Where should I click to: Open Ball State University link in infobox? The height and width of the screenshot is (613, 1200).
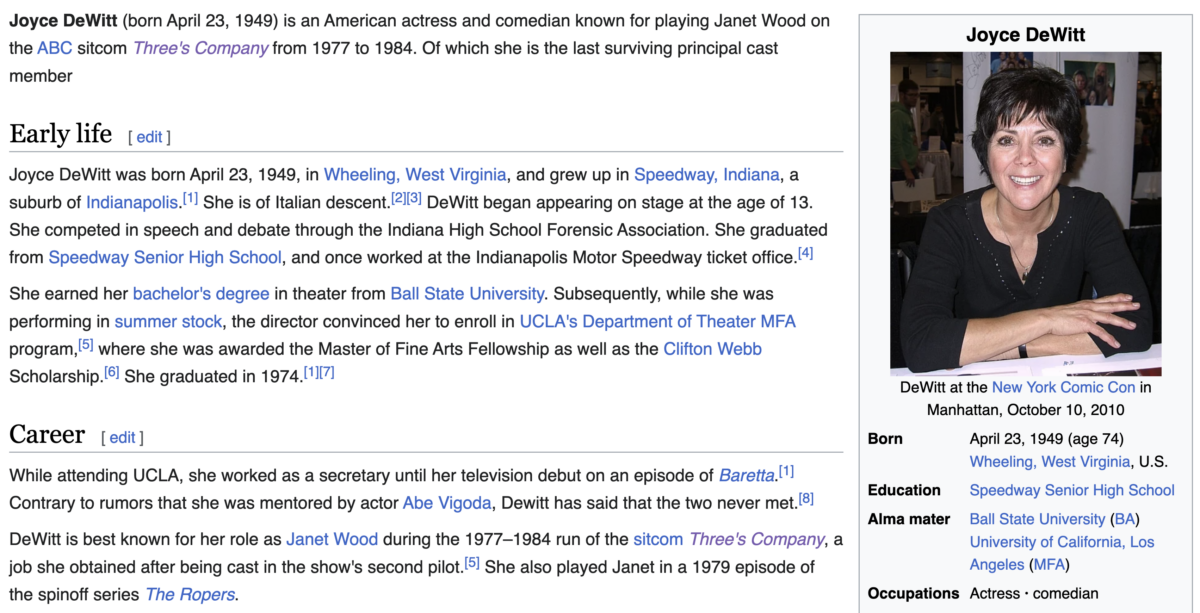[x=1037, y=519]
